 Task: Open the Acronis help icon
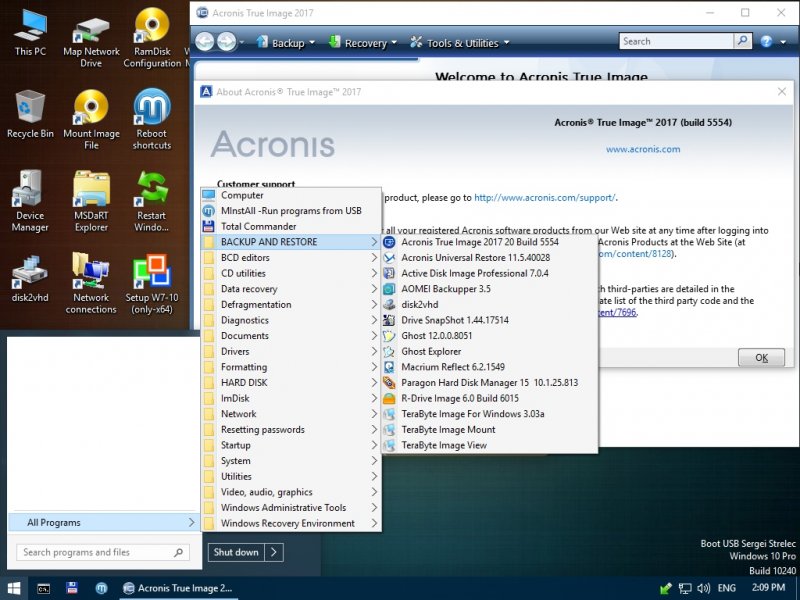coord(766,42)
